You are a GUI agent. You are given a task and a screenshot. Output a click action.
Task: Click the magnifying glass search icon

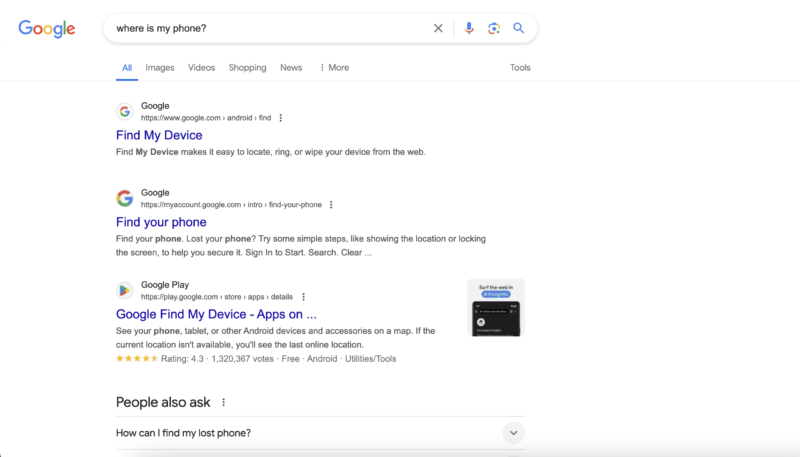(x=518, y=28)
